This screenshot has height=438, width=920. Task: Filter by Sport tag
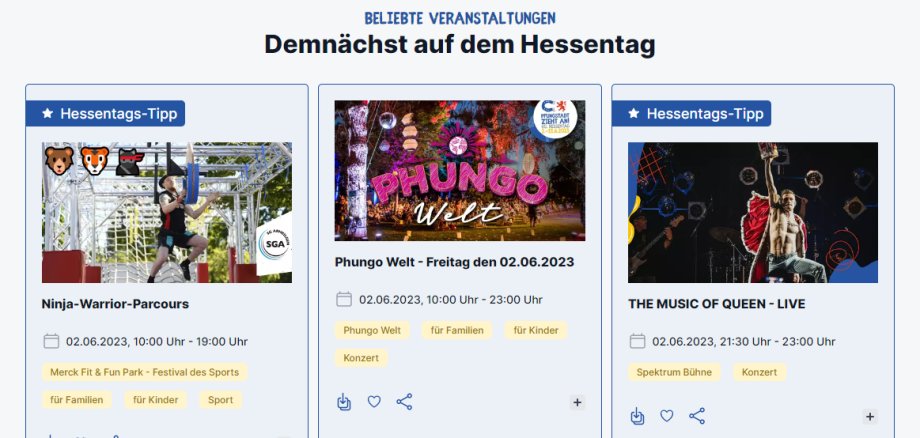[221, 400]
